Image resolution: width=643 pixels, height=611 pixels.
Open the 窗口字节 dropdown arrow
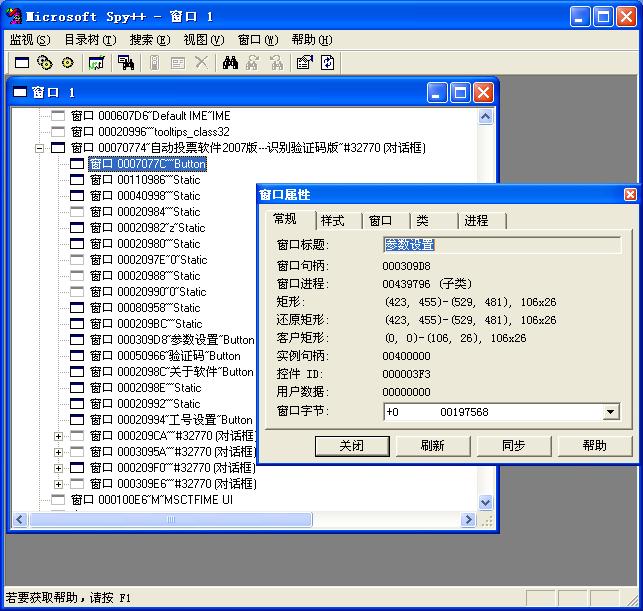[610, 412]
